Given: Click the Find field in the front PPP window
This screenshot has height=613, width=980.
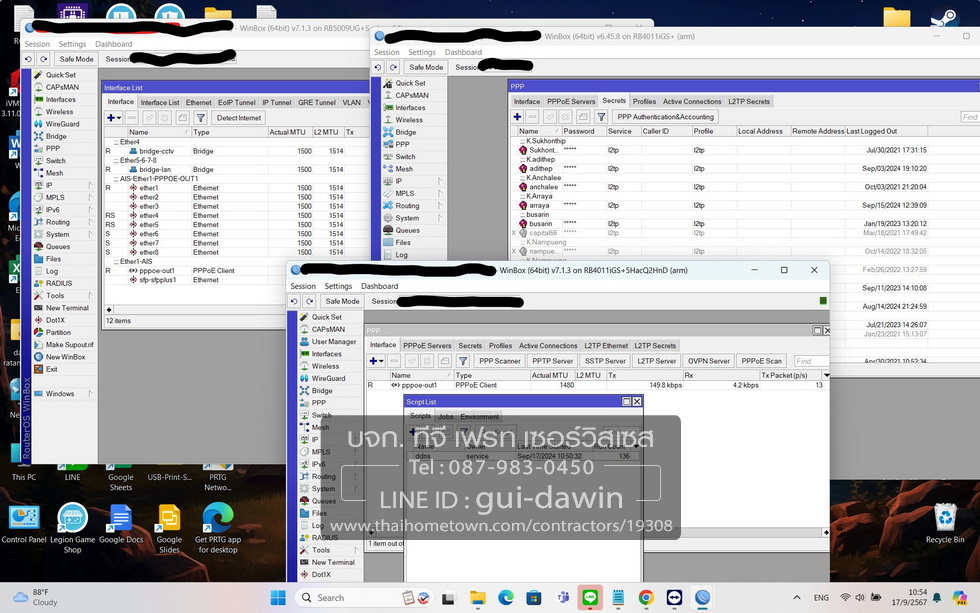Looking at the screenshot, I should point(811,361).
